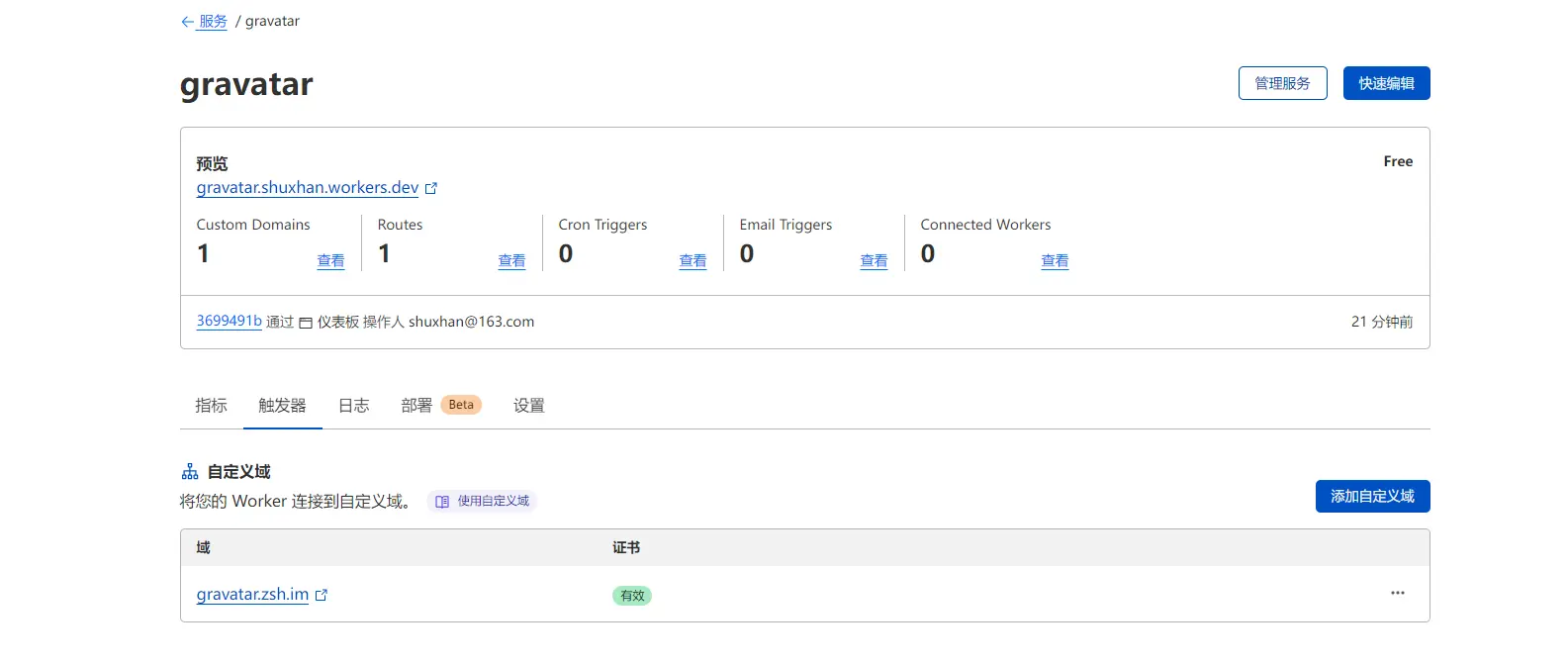View Custom Domains via 查看 link
This screenshot has width=1568, height=665.
(x=330, y=261)
